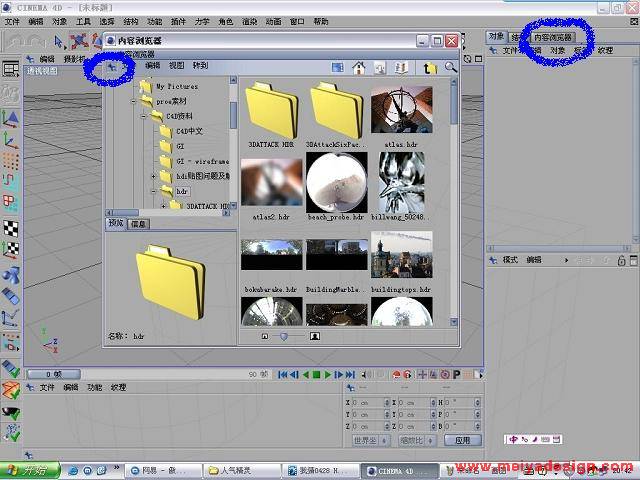640x480 pixels.
Task: Expand the 3DATTACK HDR tree subfolder
Action: [163, 206]
